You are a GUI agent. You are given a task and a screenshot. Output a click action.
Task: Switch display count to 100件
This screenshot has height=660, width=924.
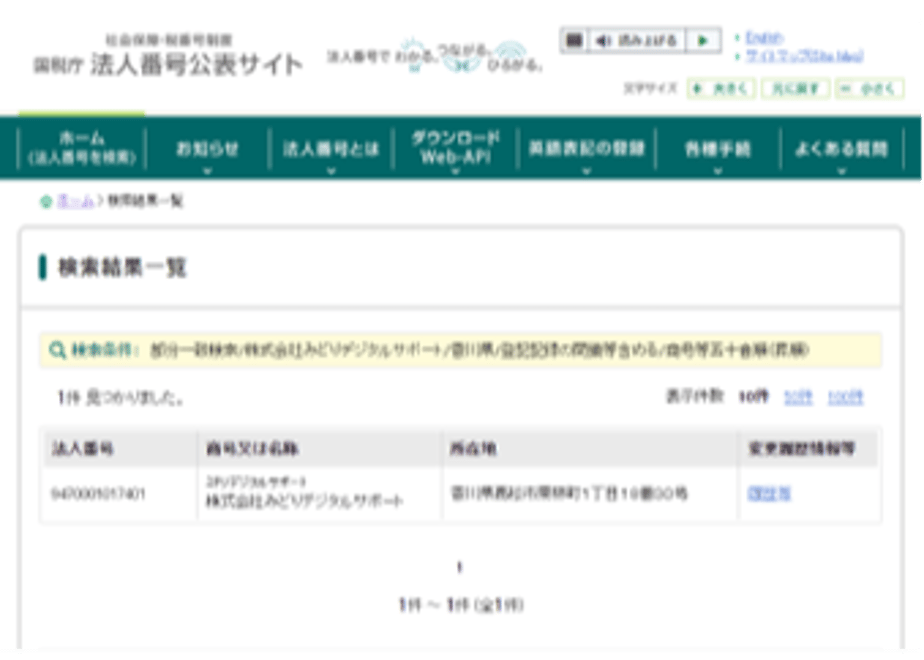(x=845, y=397)
